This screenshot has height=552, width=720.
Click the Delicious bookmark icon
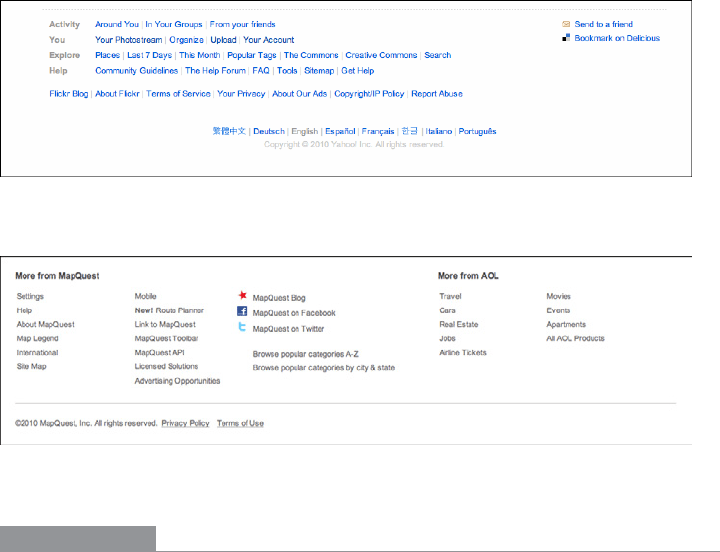(566, 39)
